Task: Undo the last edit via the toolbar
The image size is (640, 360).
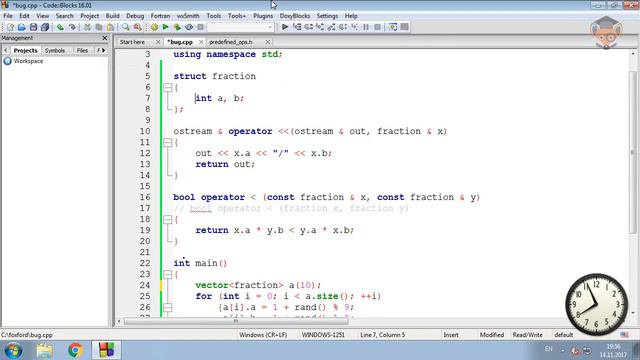Action: pyautogui.click(x=60, y=27)
